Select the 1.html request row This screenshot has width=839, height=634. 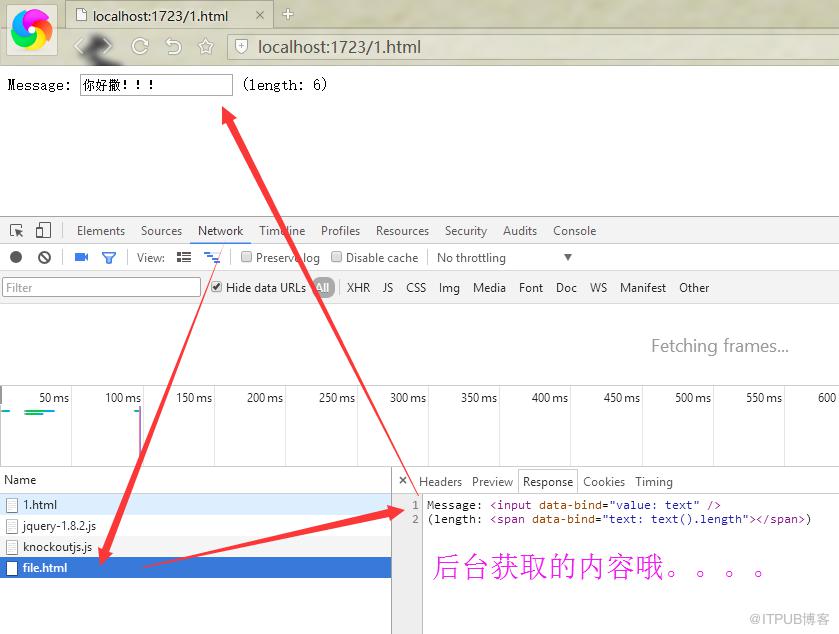195,504
